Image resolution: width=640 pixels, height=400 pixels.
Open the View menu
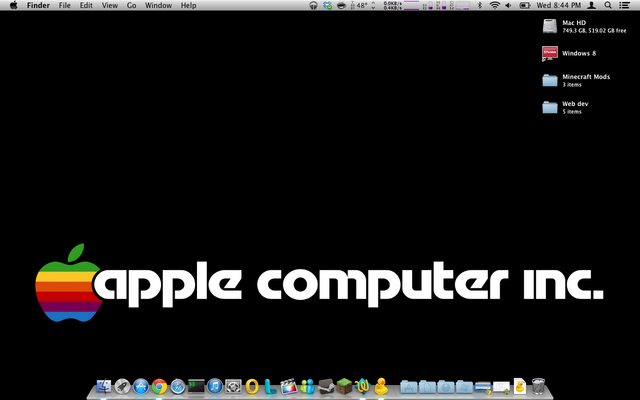click(110, 5)
